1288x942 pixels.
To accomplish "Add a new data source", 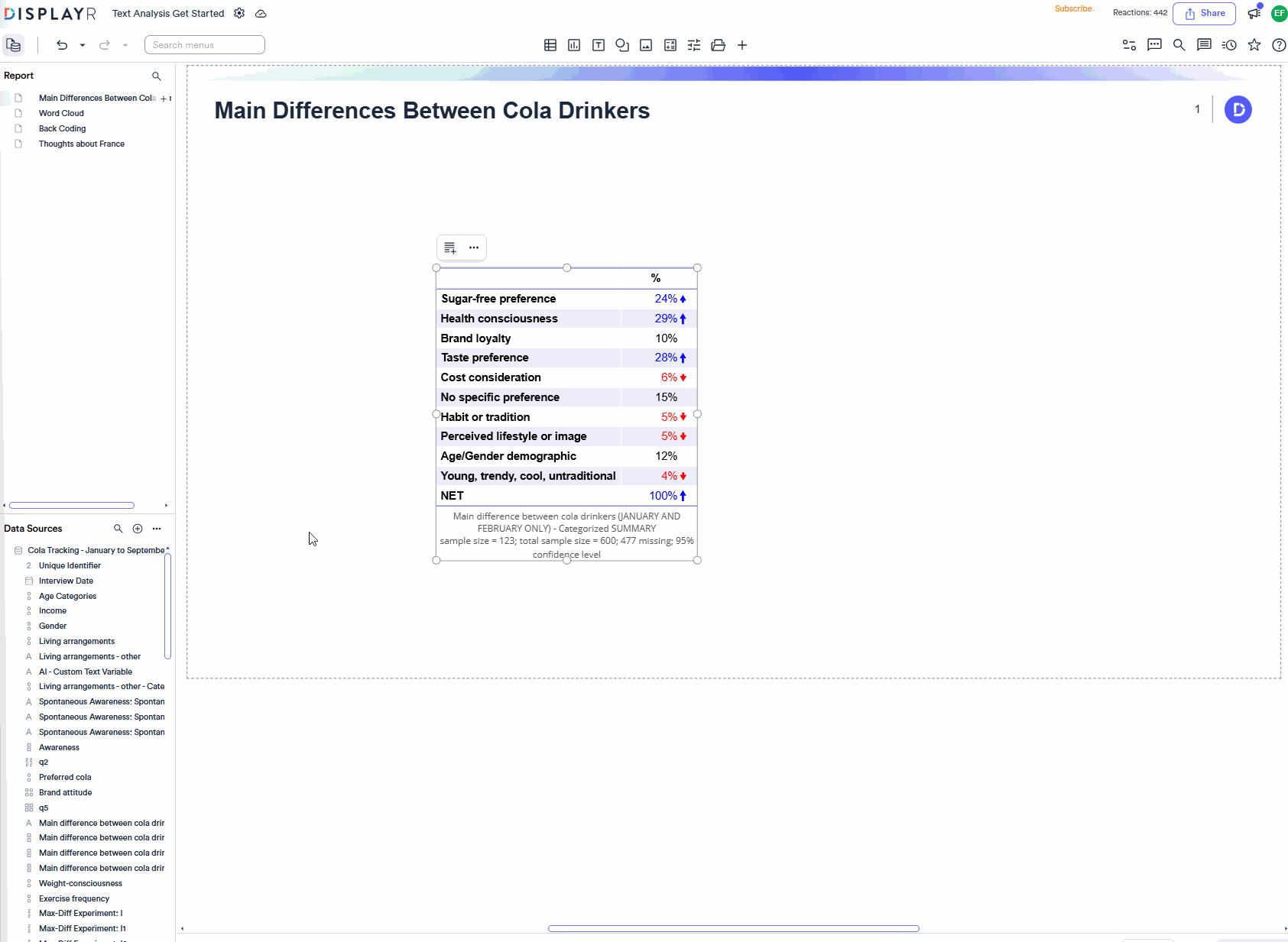I will click(x=138, y=528).
